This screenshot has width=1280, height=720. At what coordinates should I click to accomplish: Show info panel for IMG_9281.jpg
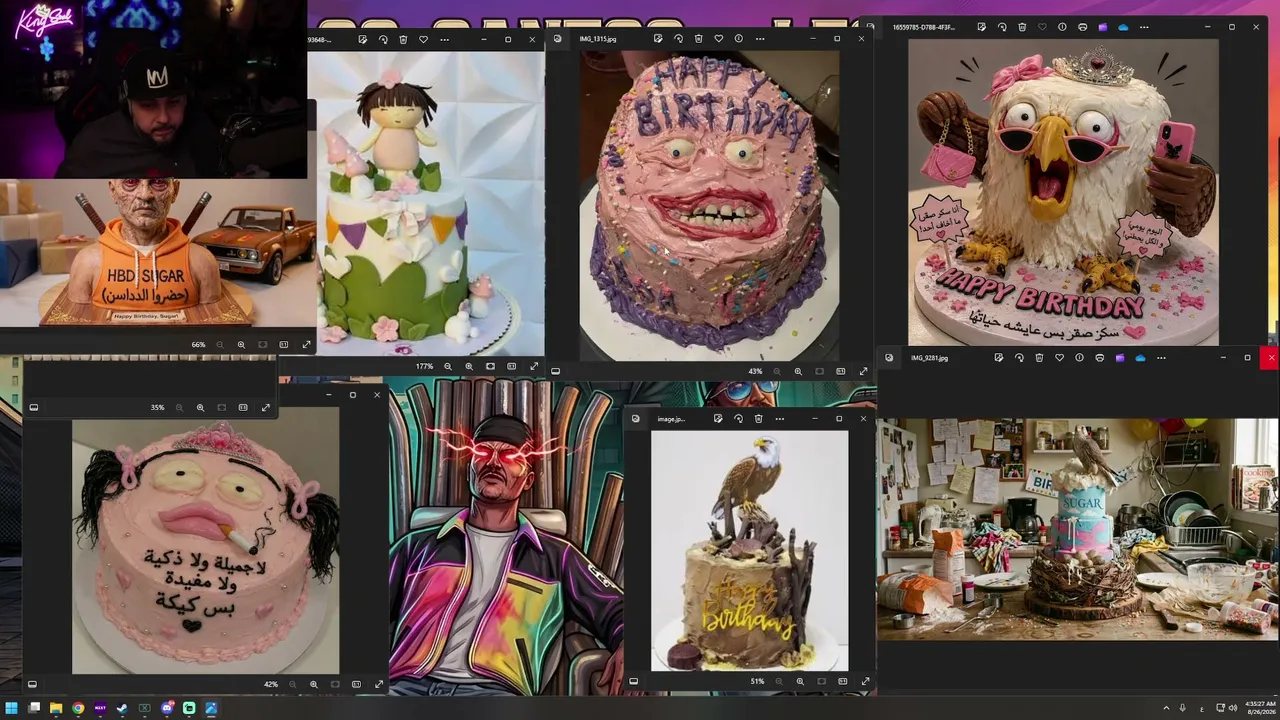coord(1079,358)
